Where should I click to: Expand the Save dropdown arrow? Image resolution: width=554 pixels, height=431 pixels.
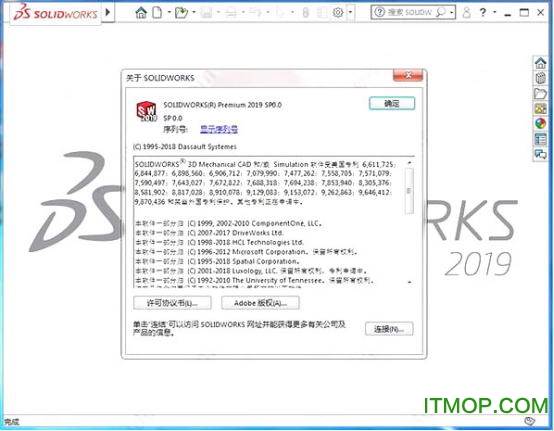(x=218, y=12)
